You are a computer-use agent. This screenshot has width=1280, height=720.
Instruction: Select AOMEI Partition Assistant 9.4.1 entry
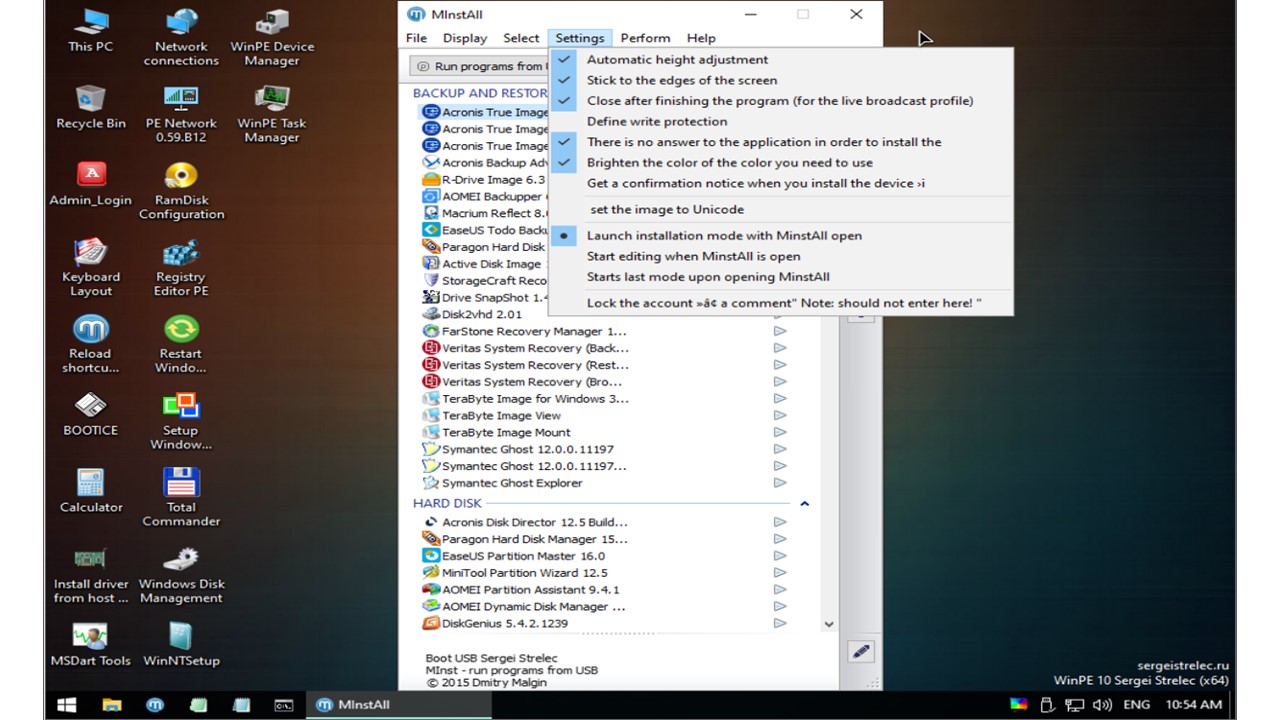pos(522,590)
